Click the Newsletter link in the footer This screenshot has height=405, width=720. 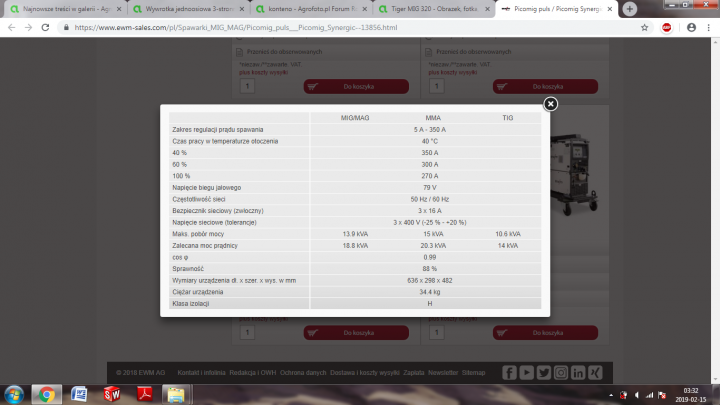(442, 372)
